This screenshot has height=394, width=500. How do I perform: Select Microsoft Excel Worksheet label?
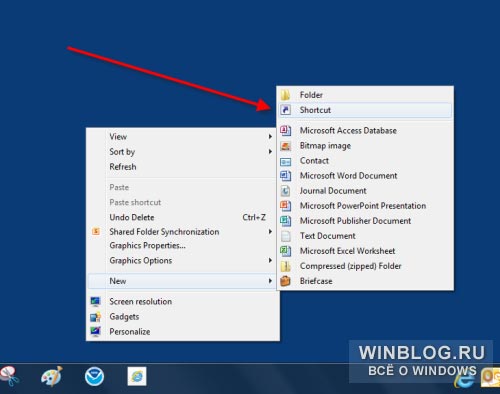click(347, 251)
